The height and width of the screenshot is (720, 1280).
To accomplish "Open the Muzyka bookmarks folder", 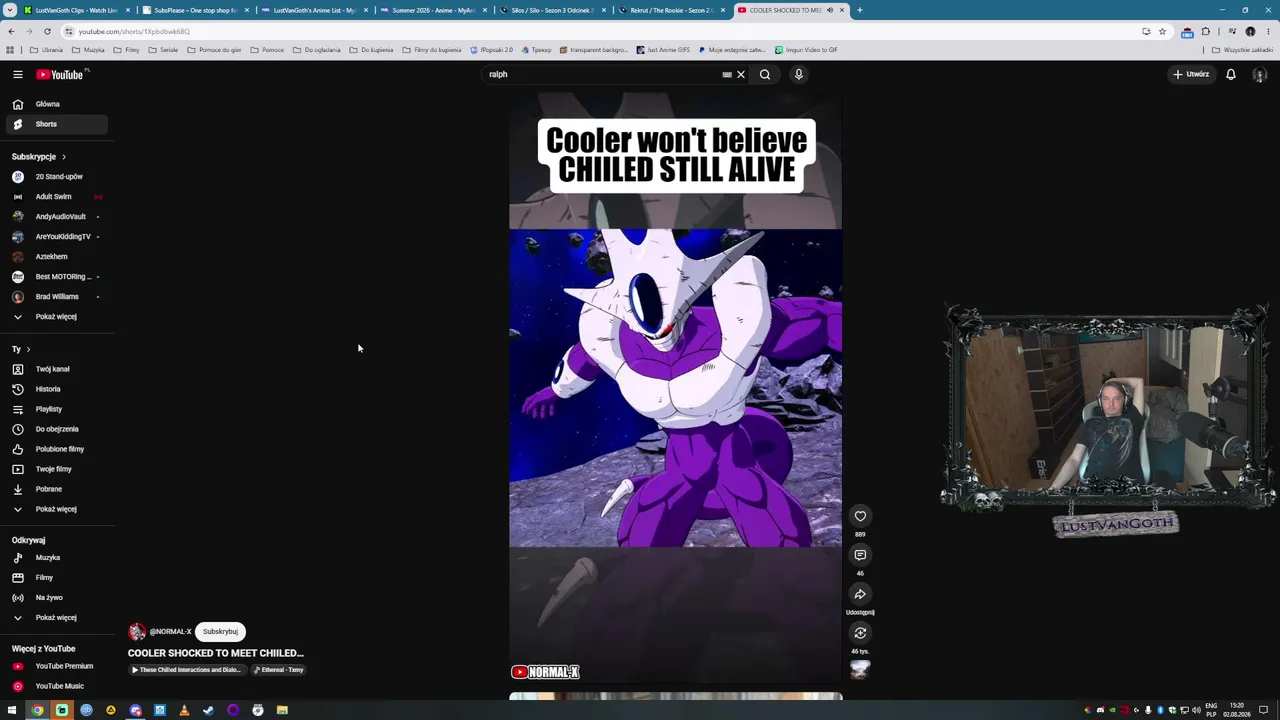I will click(x=88, y=50).
